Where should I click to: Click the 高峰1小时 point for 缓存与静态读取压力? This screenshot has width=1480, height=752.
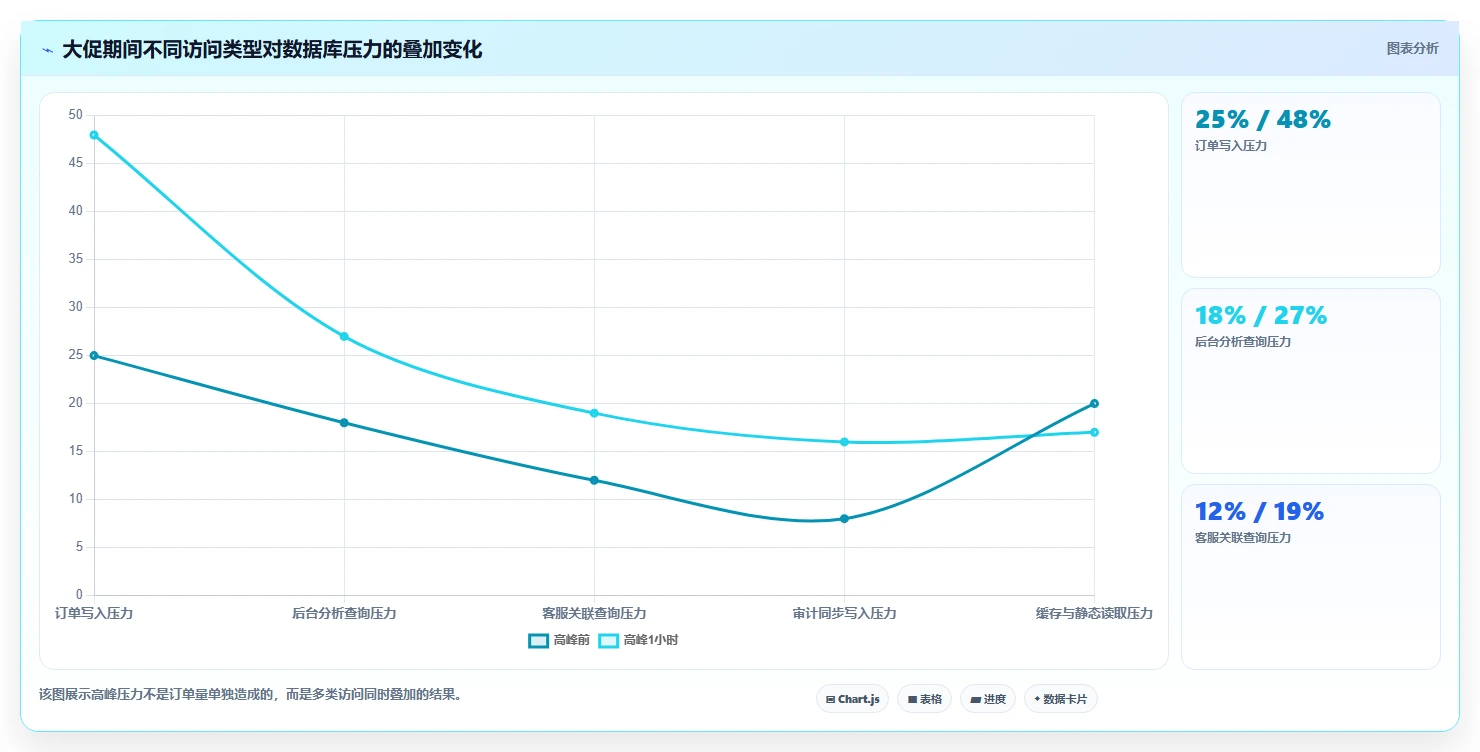point(1094,432)
